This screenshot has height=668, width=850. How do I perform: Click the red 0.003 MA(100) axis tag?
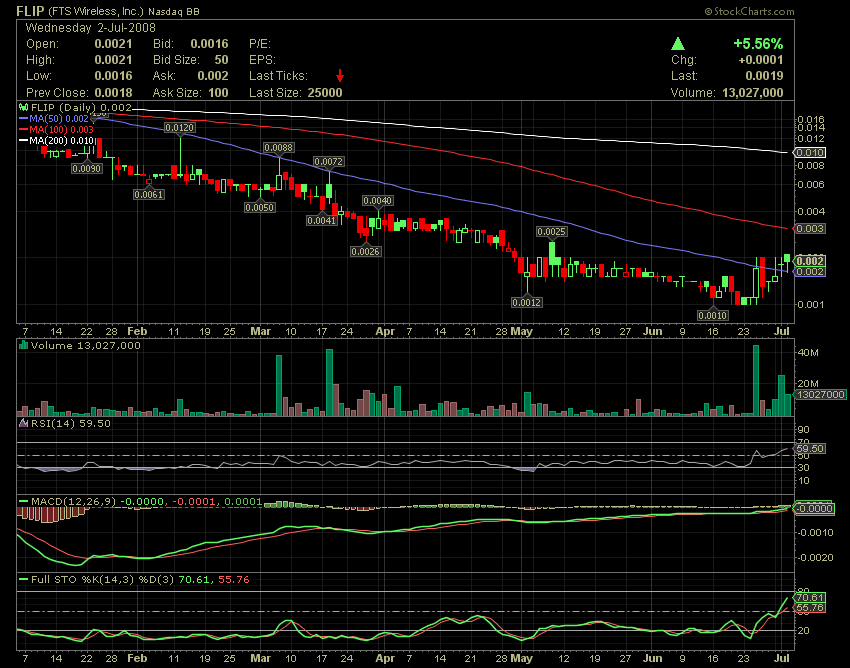(810, 228)
